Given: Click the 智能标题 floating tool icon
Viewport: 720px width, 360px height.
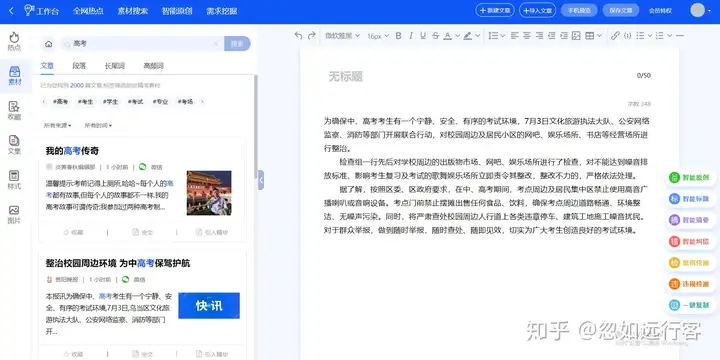Looking at the screenshot, I should (674, 199).
